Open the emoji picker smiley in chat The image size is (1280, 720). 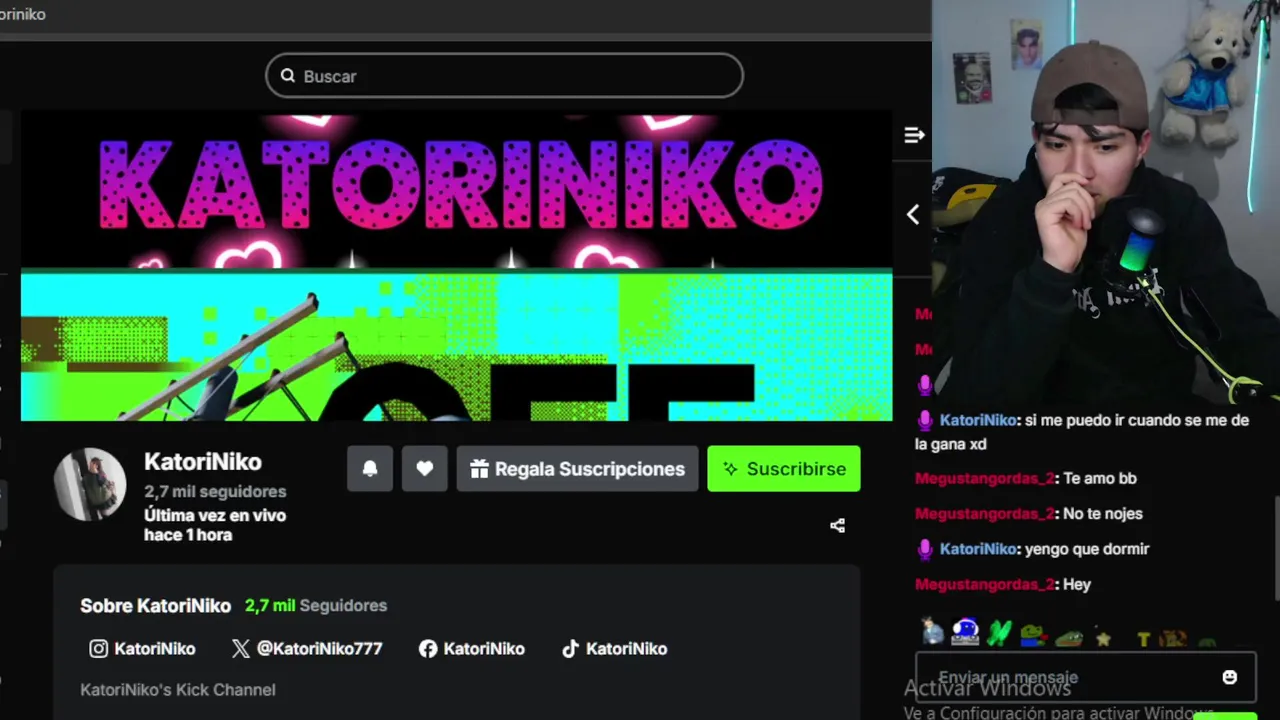point(1230,677)
